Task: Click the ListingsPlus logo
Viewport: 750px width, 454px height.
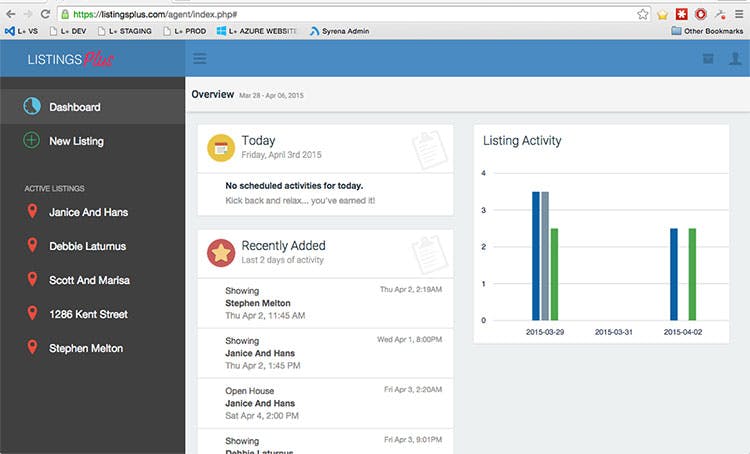Action: click(x=70, y=59)
